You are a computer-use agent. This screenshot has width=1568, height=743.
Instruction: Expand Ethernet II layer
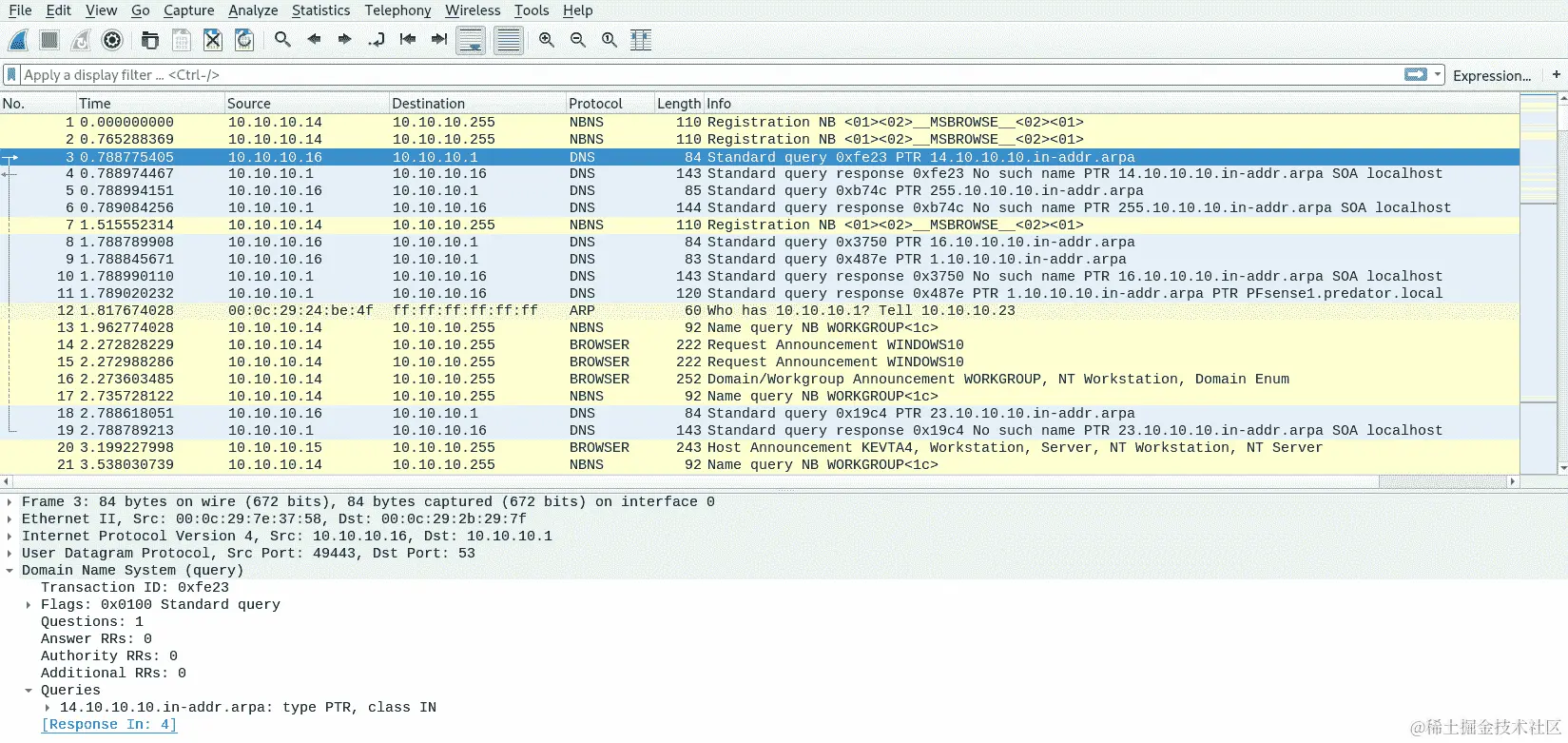click(x=10, y=519)
